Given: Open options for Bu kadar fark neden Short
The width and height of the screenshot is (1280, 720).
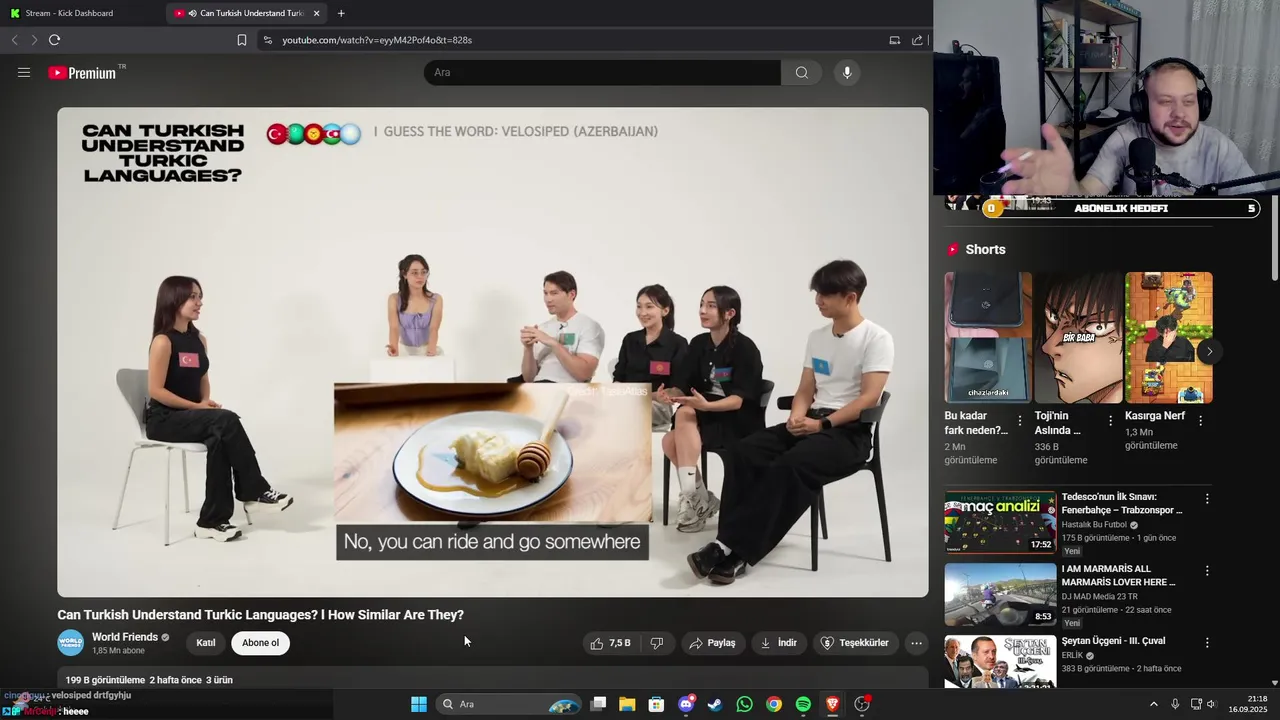Looking at the screenshot, I should pyautogui.click(x=1020, y=421).
